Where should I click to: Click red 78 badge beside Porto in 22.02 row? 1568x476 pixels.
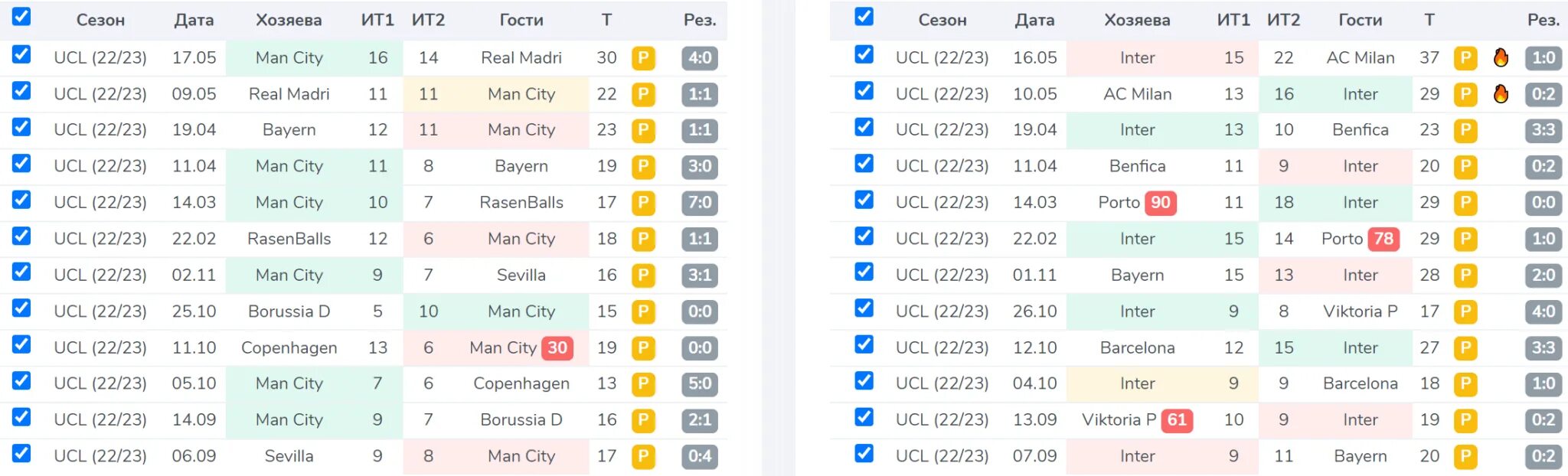(x=1383, y=239)
